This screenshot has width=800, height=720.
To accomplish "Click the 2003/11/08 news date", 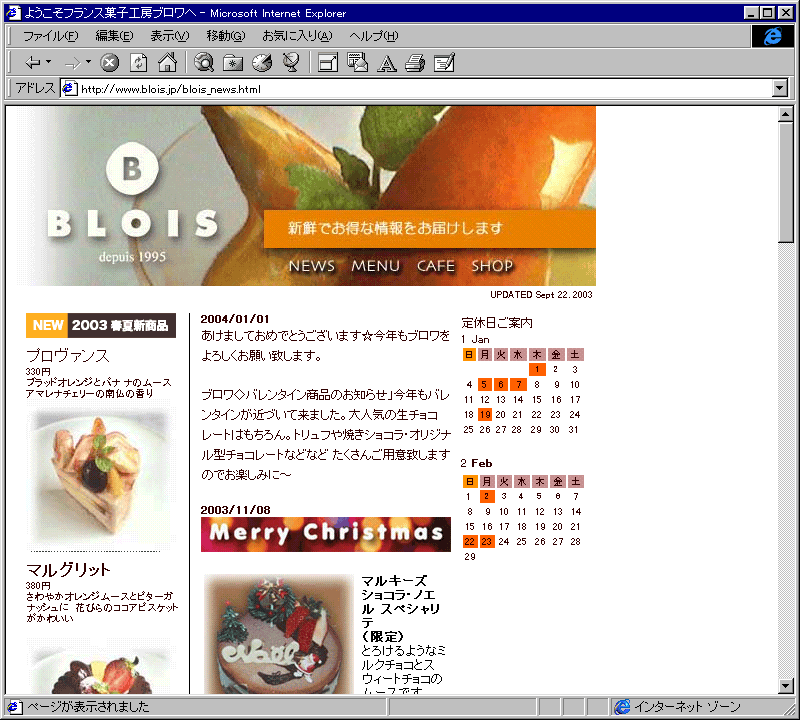I will (235, 510).
